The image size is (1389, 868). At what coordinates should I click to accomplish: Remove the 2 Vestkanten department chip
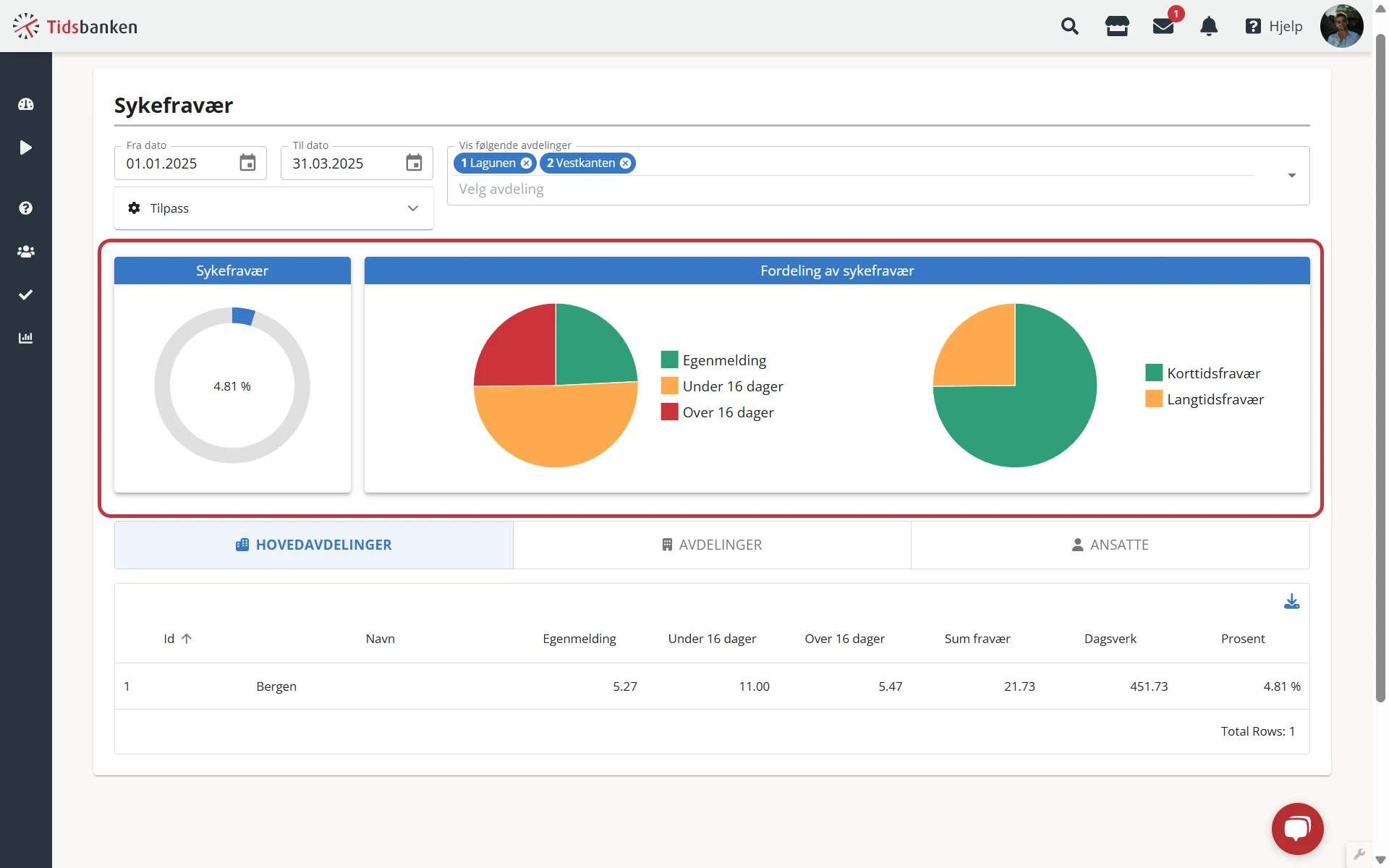point(626,163)
